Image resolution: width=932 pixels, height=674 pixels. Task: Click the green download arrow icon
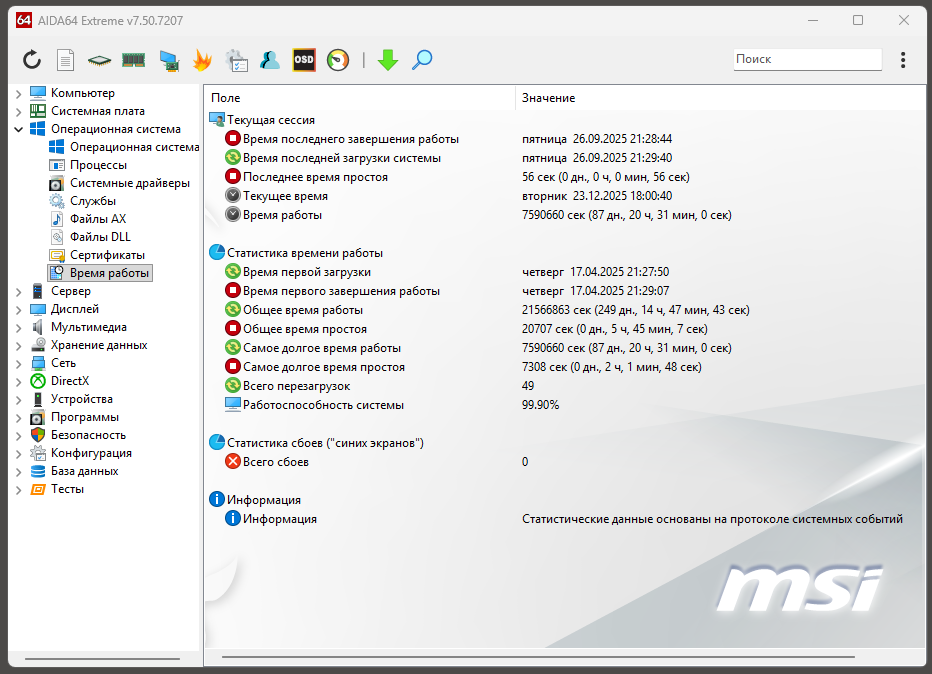(388, 60)
